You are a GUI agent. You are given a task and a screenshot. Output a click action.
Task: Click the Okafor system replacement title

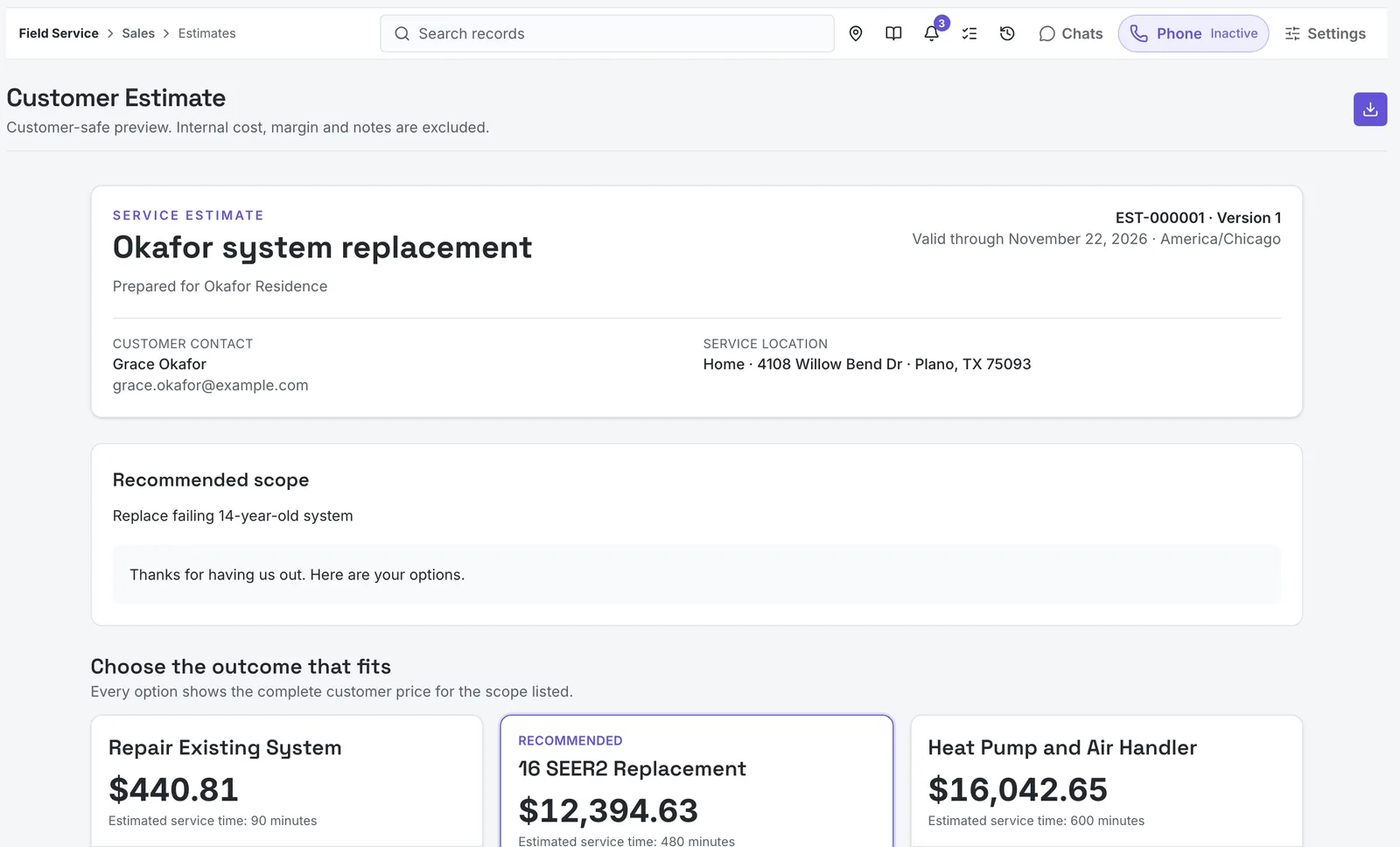point(322,248)
